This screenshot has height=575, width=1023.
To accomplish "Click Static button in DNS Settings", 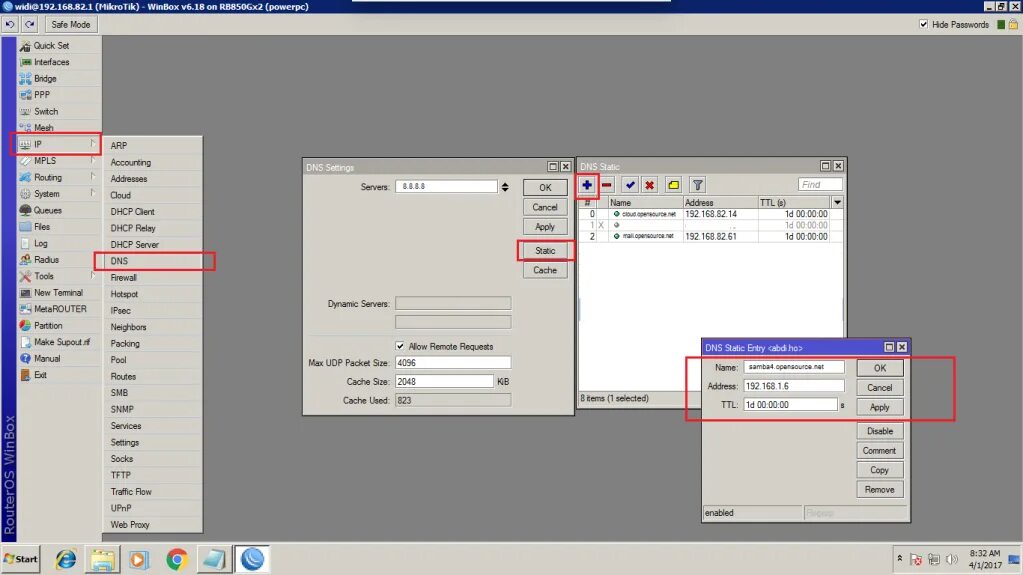I will (545, 251).
